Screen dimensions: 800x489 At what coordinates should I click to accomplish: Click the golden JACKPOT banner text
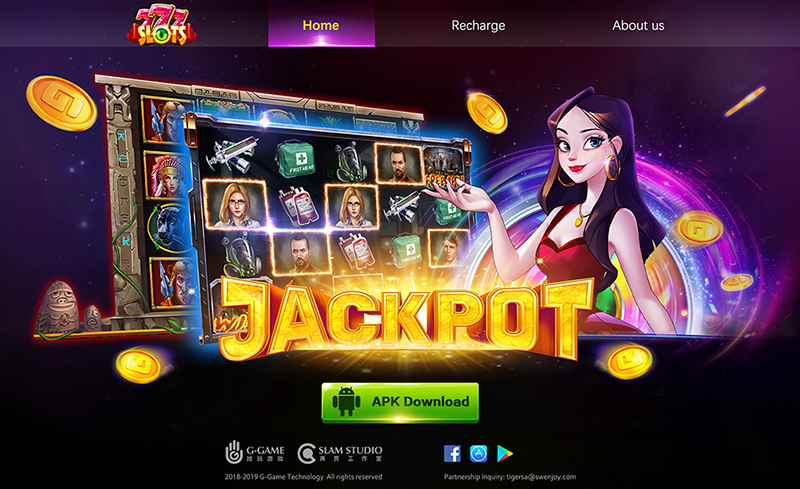[x=406, y=319]
